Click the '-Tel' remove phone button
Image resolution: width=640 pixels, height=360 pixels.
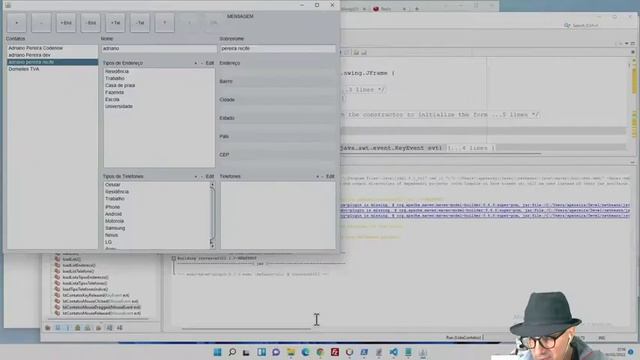140,23
